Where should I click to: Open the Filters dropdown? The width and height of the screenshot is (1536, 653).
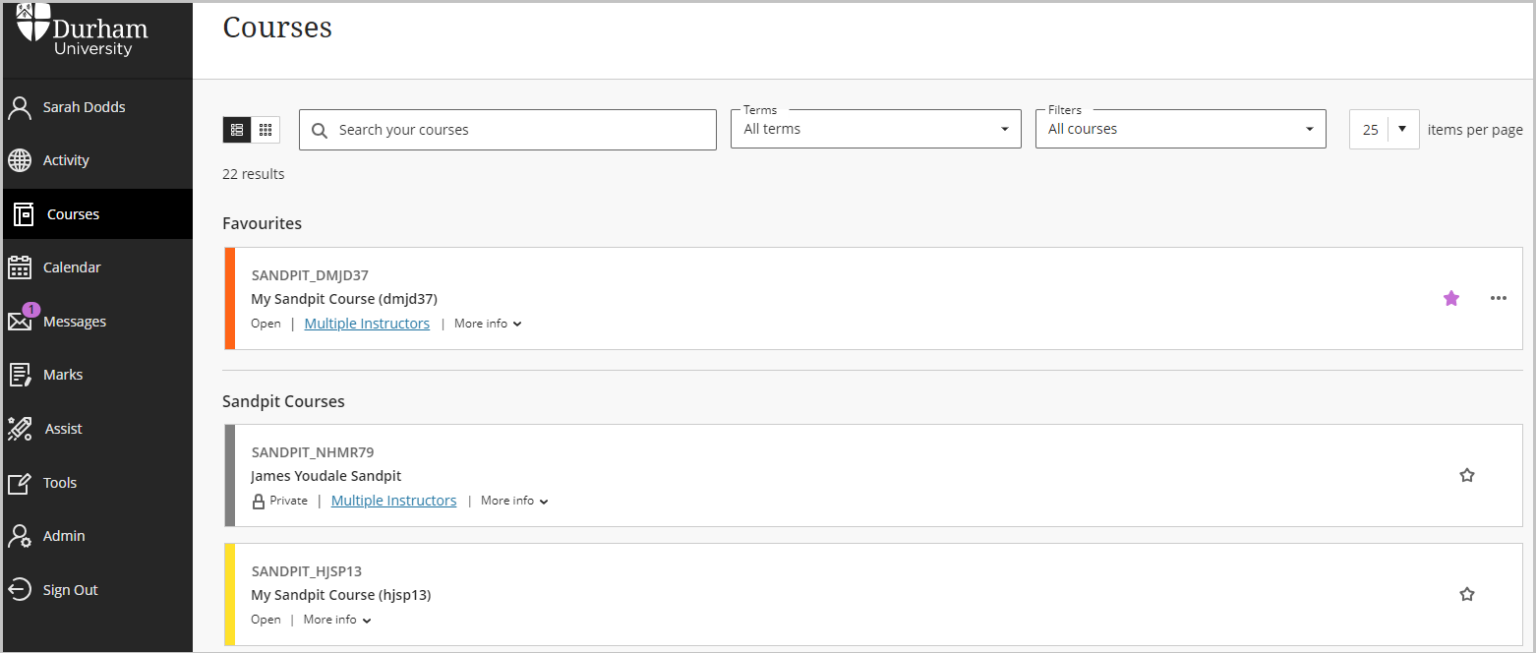[x=1308, y=128]
